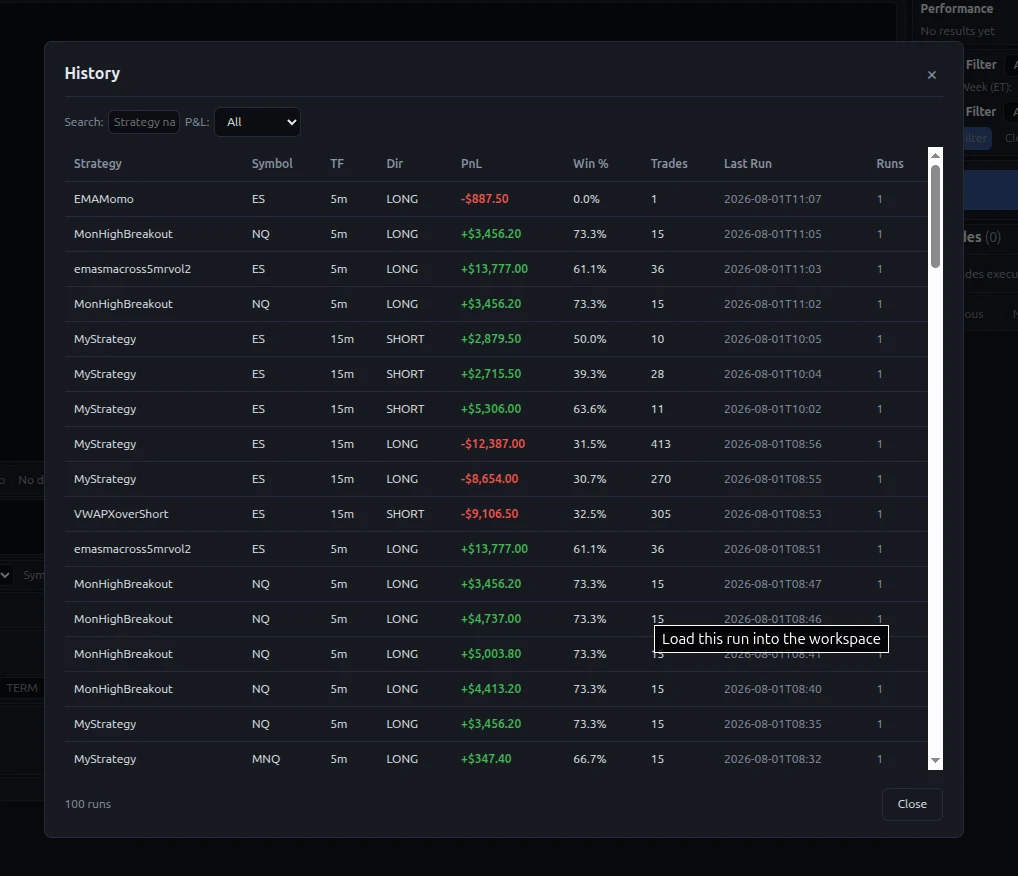1018x876 pixels.
Task: Open emasmacross5mrvol2 run dated 2026-08-01T11:03
Action: point(496,269)
